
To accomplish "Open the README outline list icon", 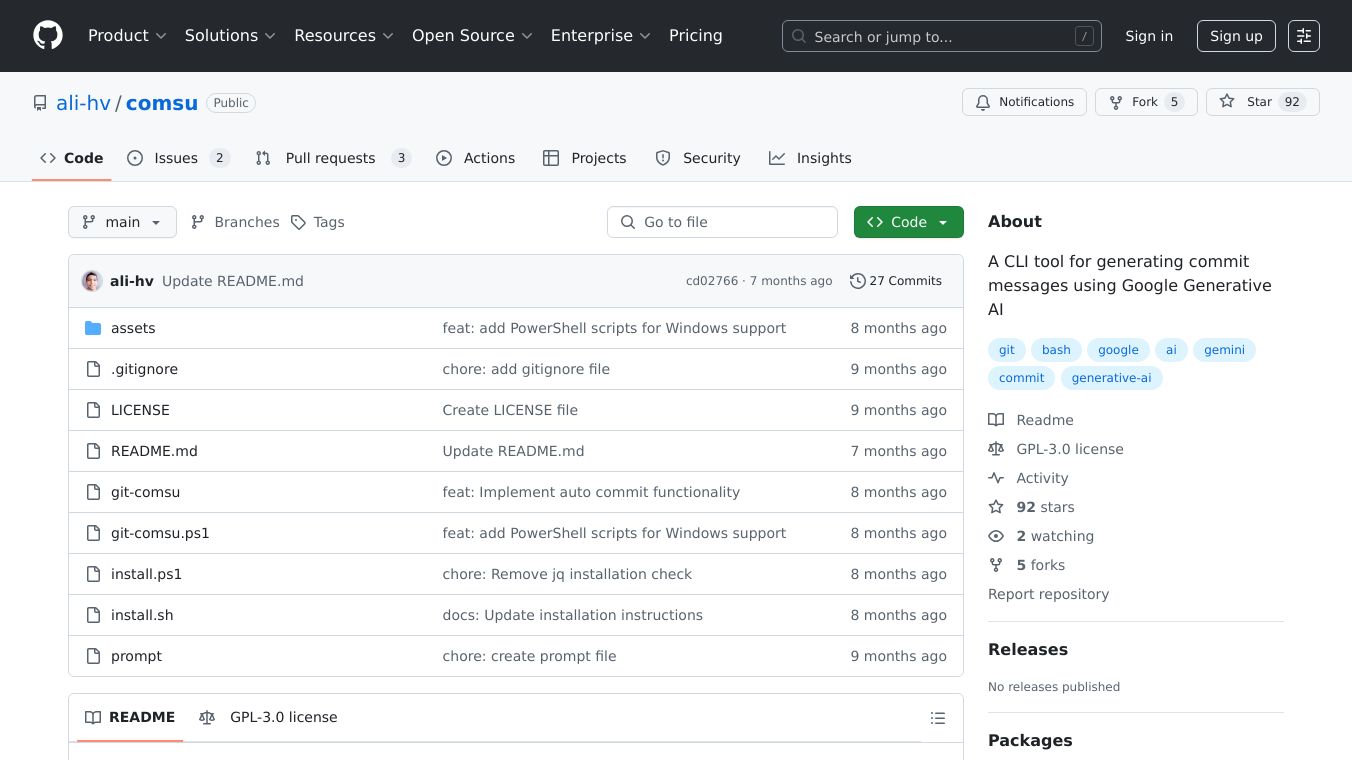I will [937, 718].
